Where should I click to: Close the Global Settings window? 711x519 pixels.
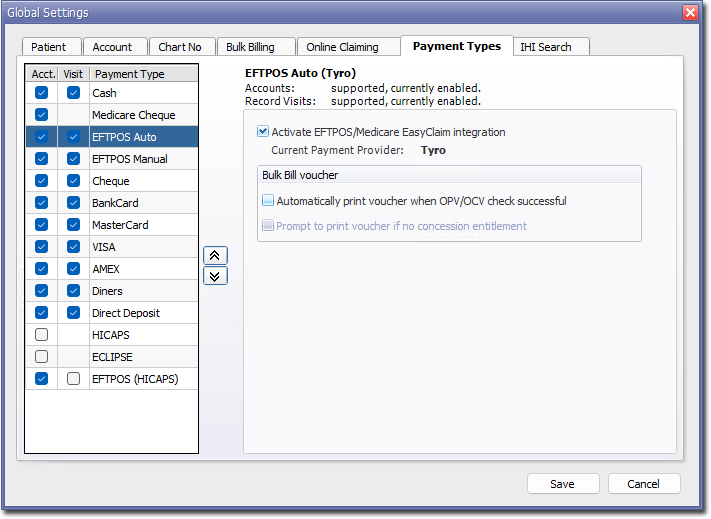coord(690,13)
